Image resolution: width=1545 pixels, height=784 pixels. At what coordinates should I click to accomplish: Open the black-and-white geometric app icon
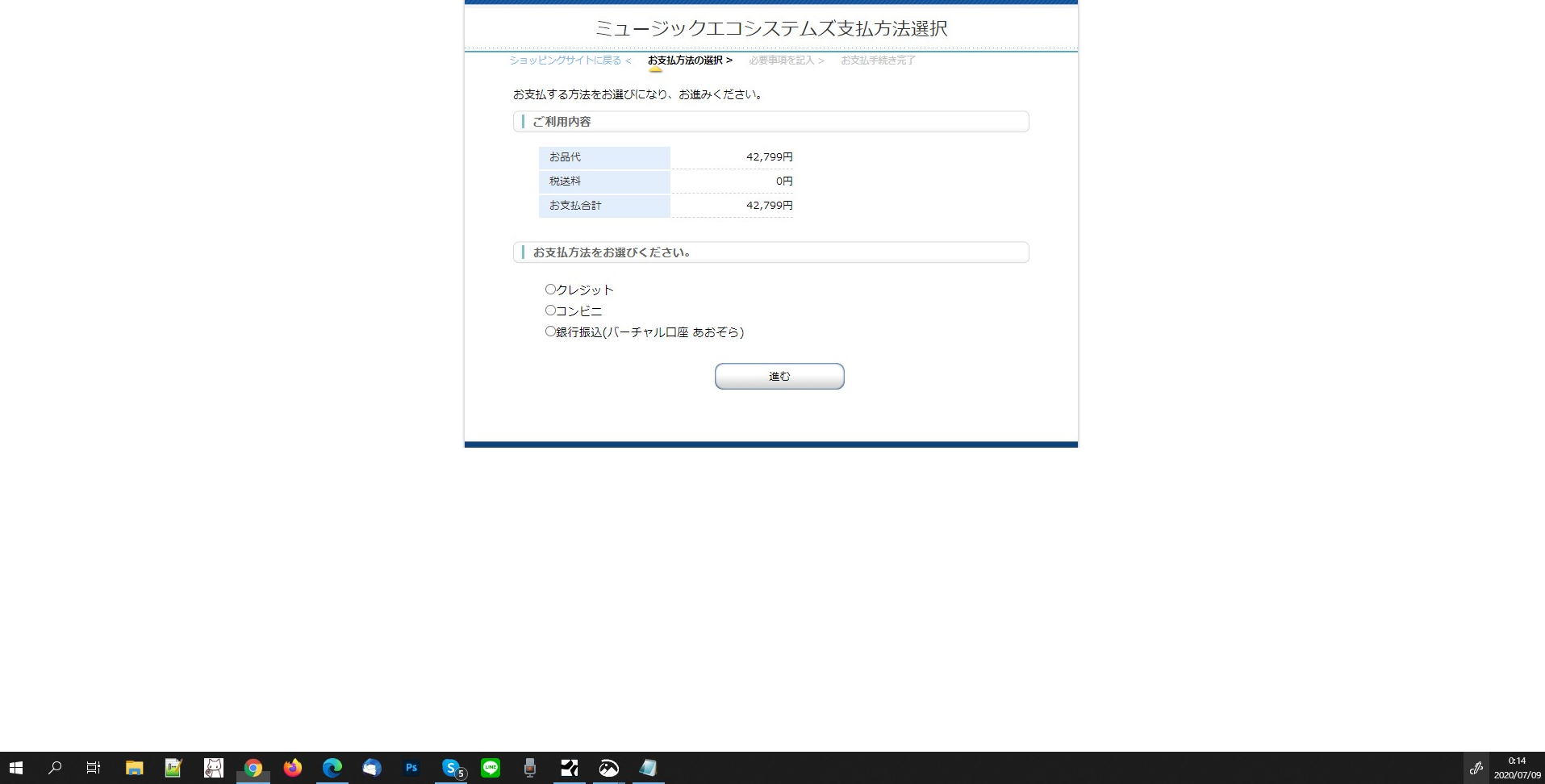pos(569,768)
